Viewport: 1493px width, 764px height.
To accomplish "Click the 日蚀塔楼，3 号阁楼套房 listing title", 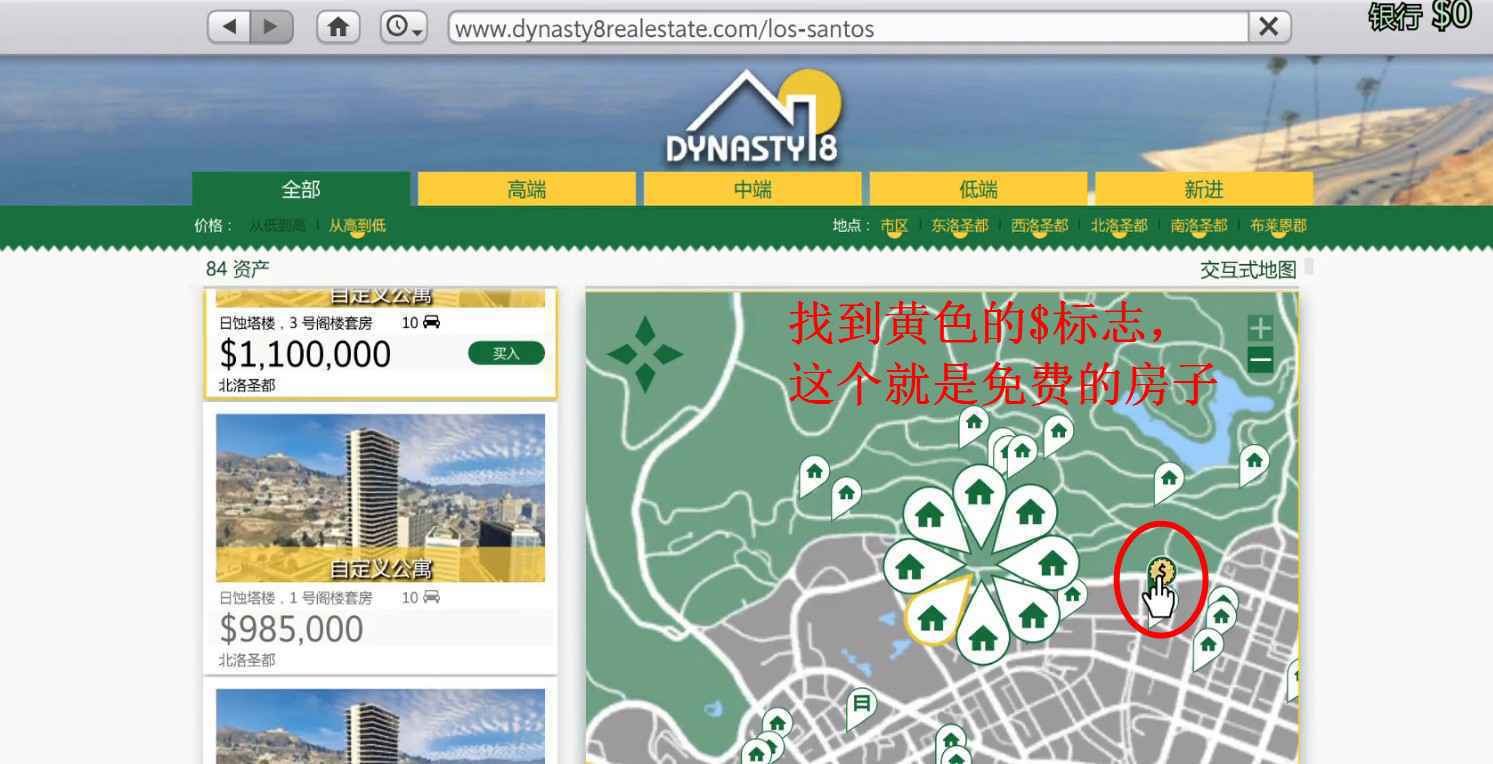I will click(295, 323).
